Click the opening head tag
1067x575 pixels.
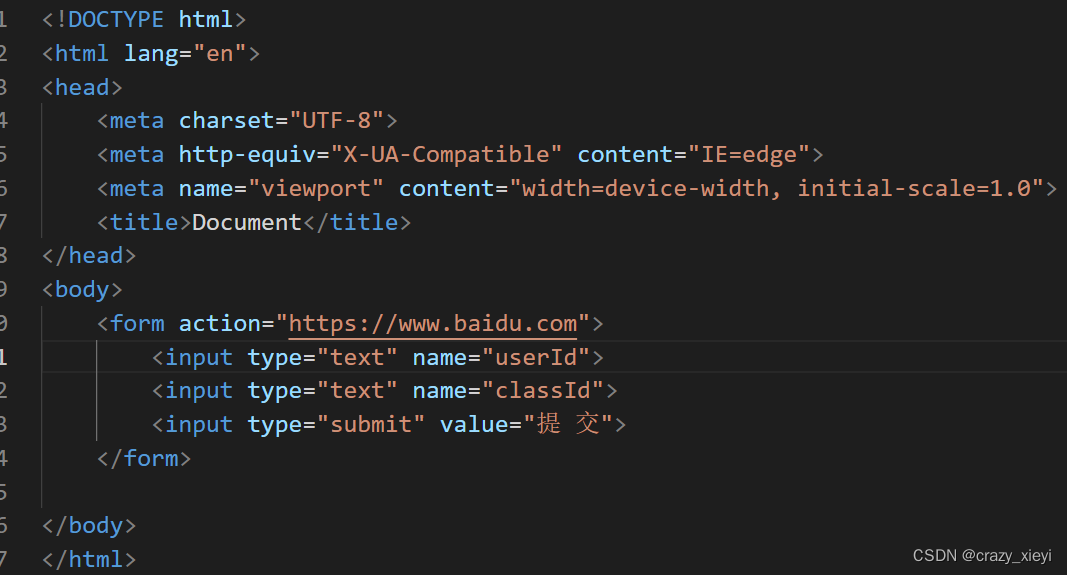[82, 88]
